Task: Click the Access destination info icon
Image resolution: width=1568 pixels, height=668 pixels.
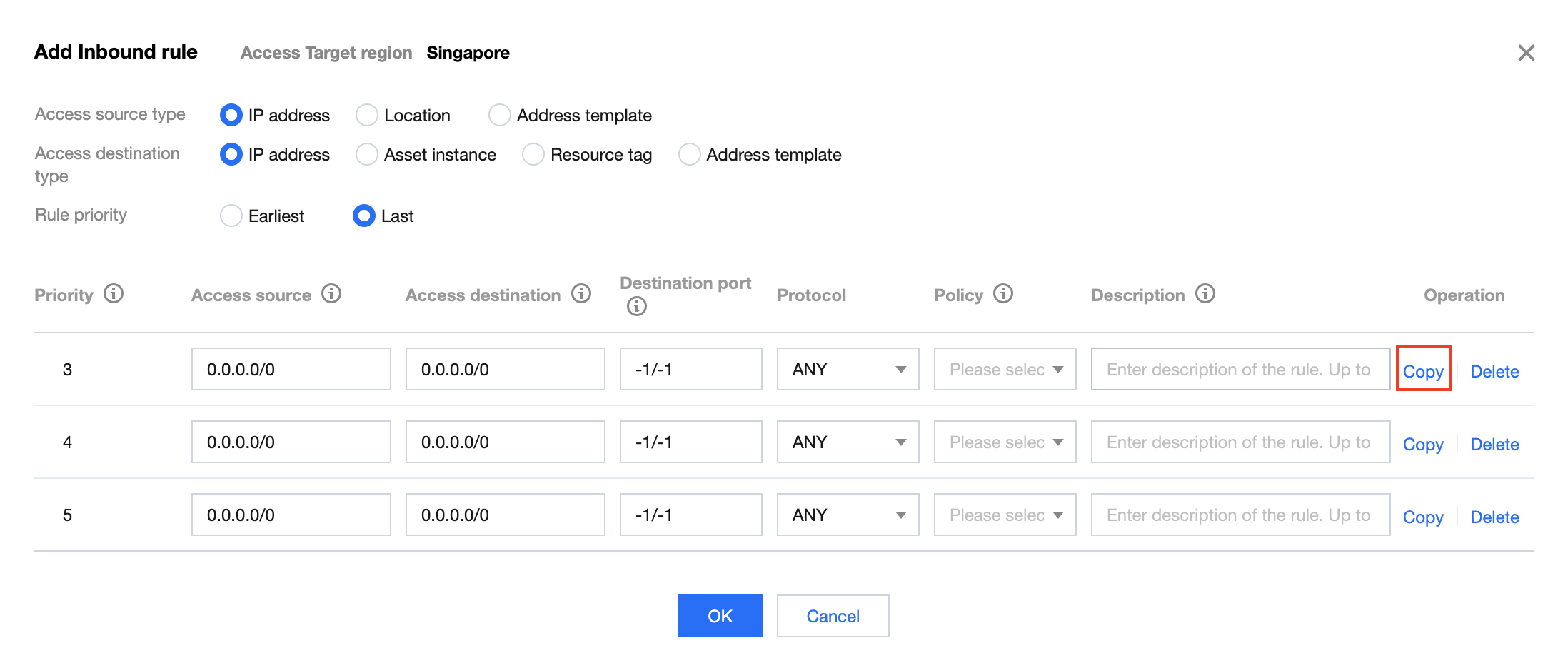Action: [x=581, y=294]
